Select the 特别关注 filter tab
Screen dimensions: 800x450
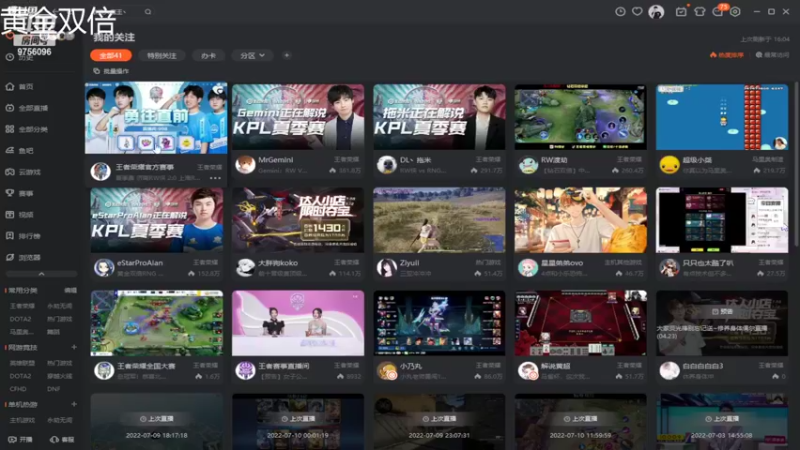coord(162,55)
